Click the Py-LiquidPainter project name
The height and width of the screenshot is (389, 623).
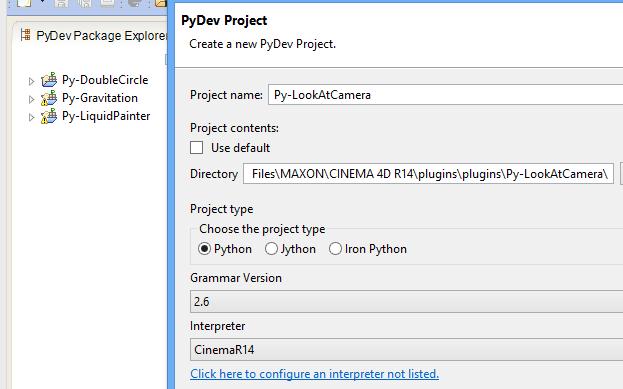(x=106, y=116)
